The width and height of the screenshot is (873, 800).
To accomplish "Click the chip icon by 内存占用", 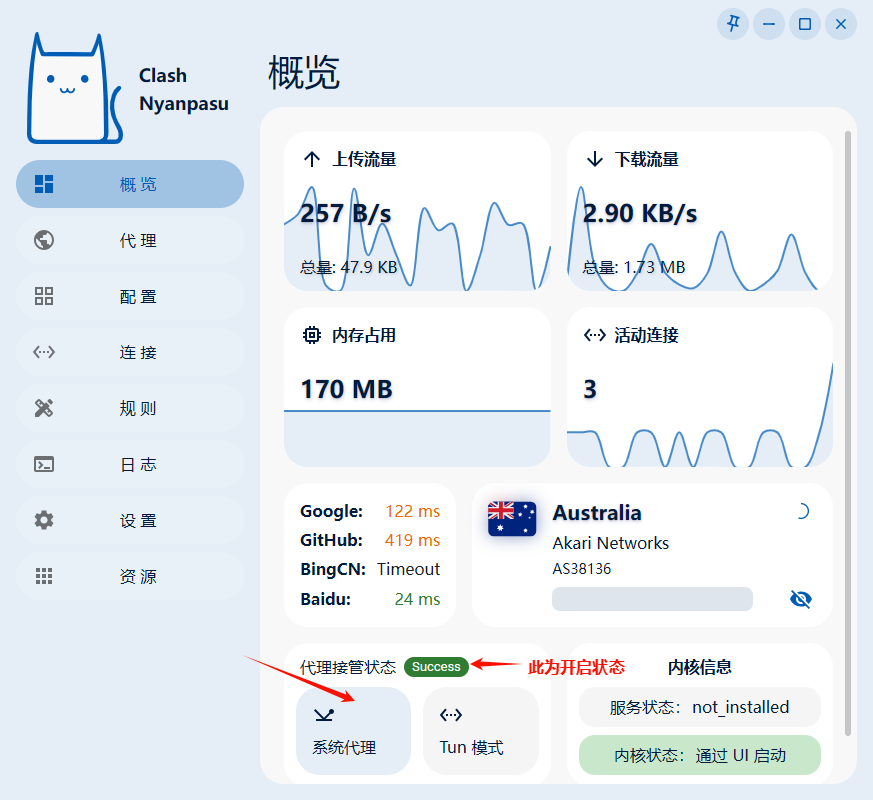I will point(312,335).
